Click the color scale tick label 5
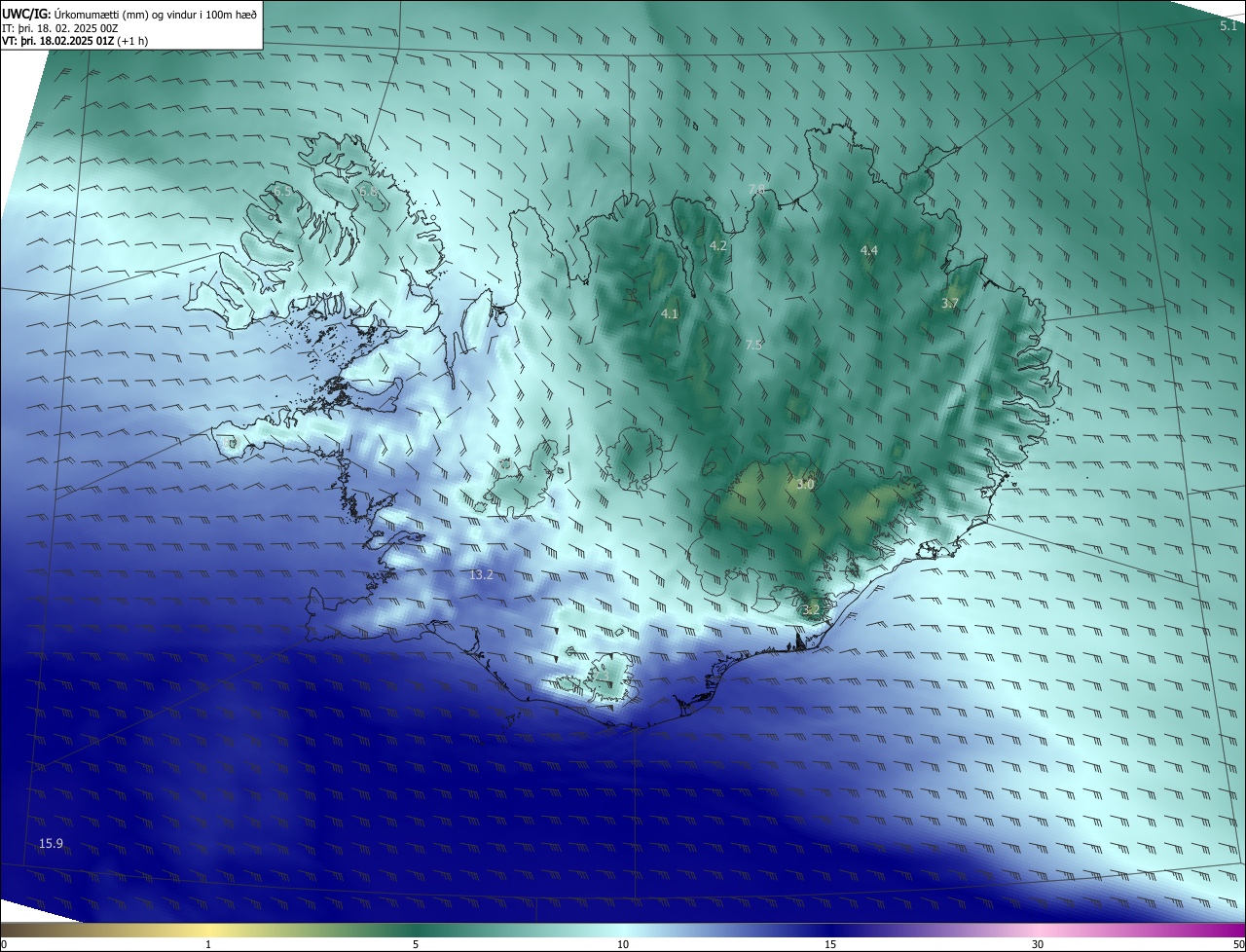This screenshot has width=1246, height=952. (416, 944)
